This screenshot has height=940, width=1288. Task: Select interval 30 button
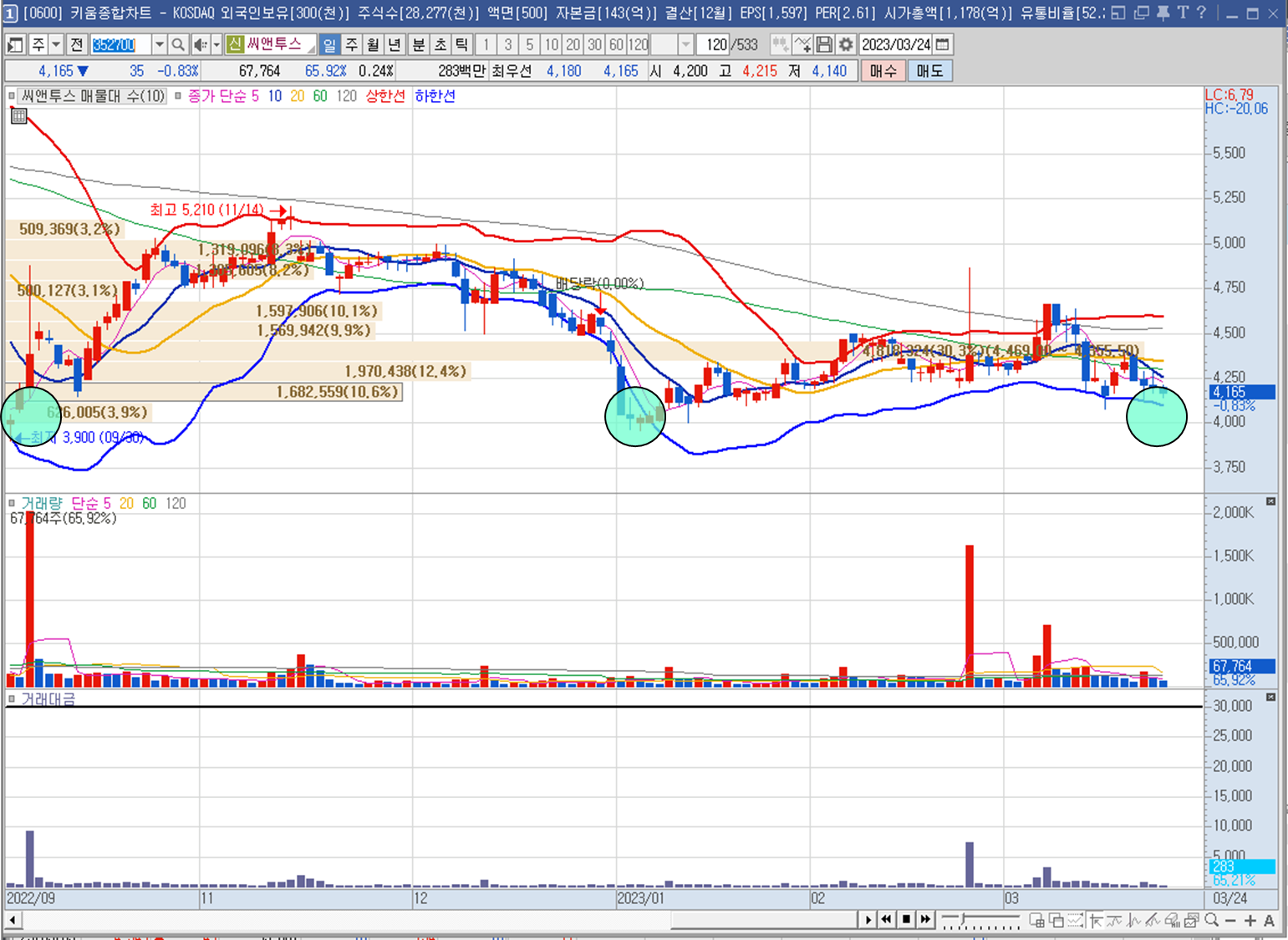pyautogui.click(x=594, y=45)
